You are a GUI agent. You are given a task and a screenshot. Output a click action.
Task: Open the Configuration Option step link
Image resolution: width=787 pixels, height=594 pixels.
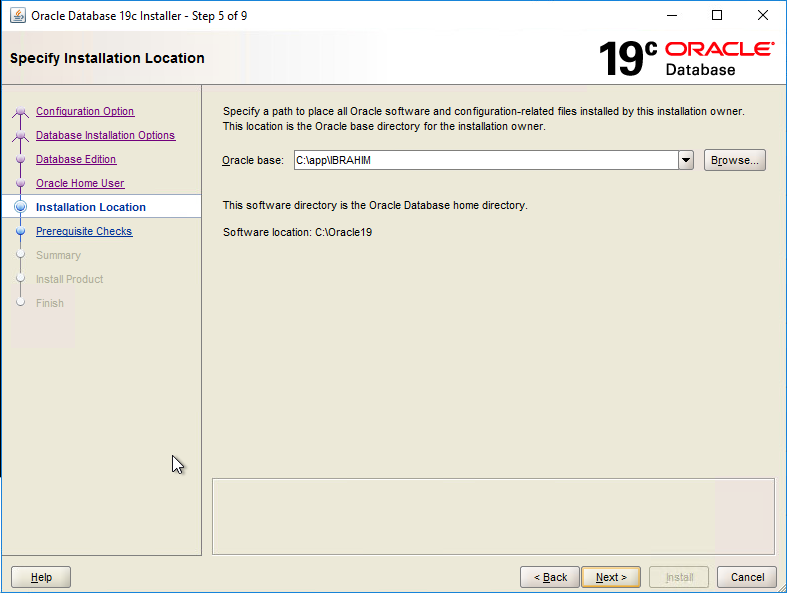(x=85, y=111)
